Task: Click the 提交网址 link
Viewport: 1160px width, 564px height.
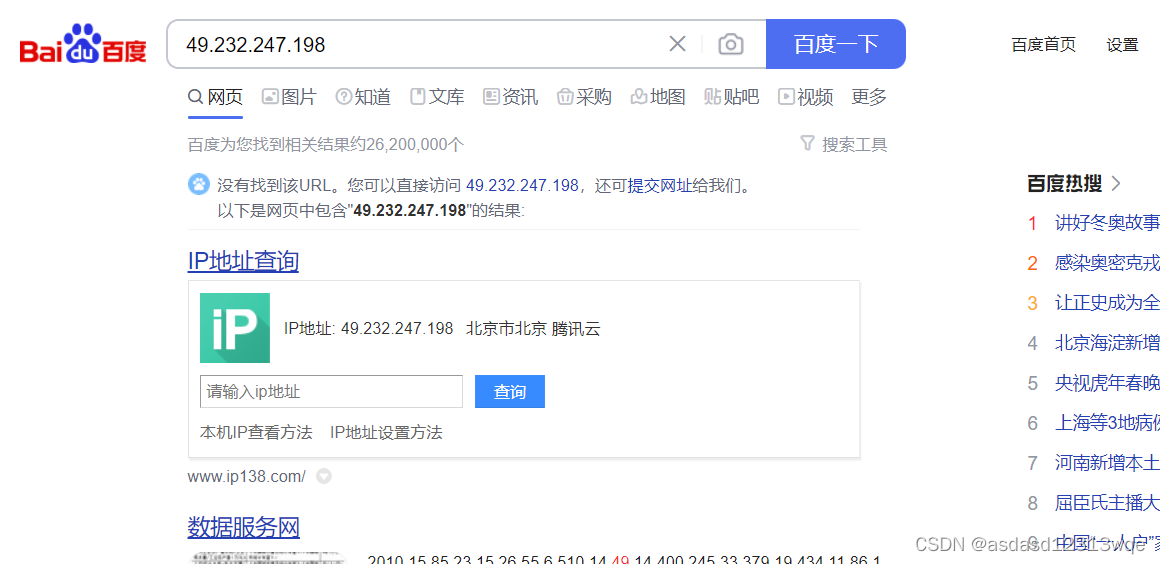Action: [x=660, y=185]
